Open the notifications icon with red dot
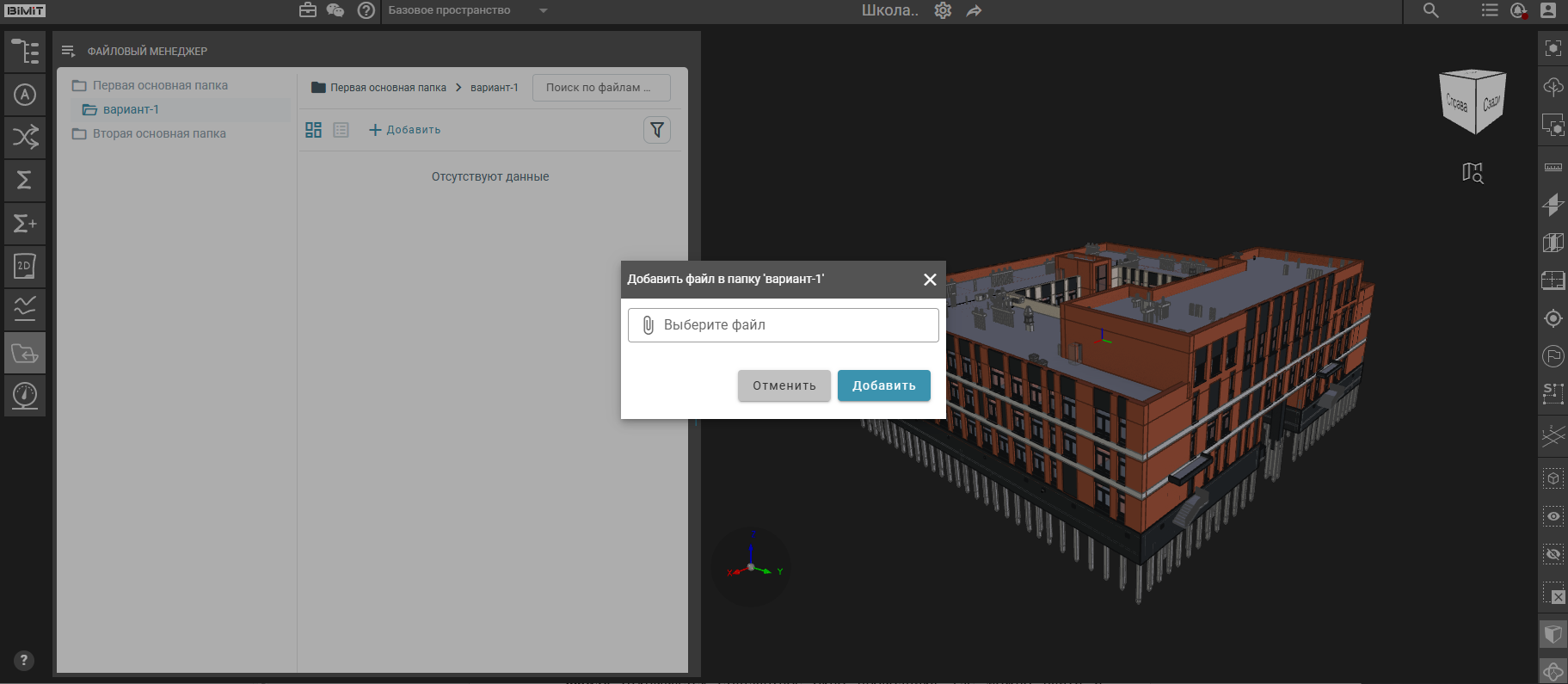Viewport: 1568px width, 684px height. click(1519, 10)
